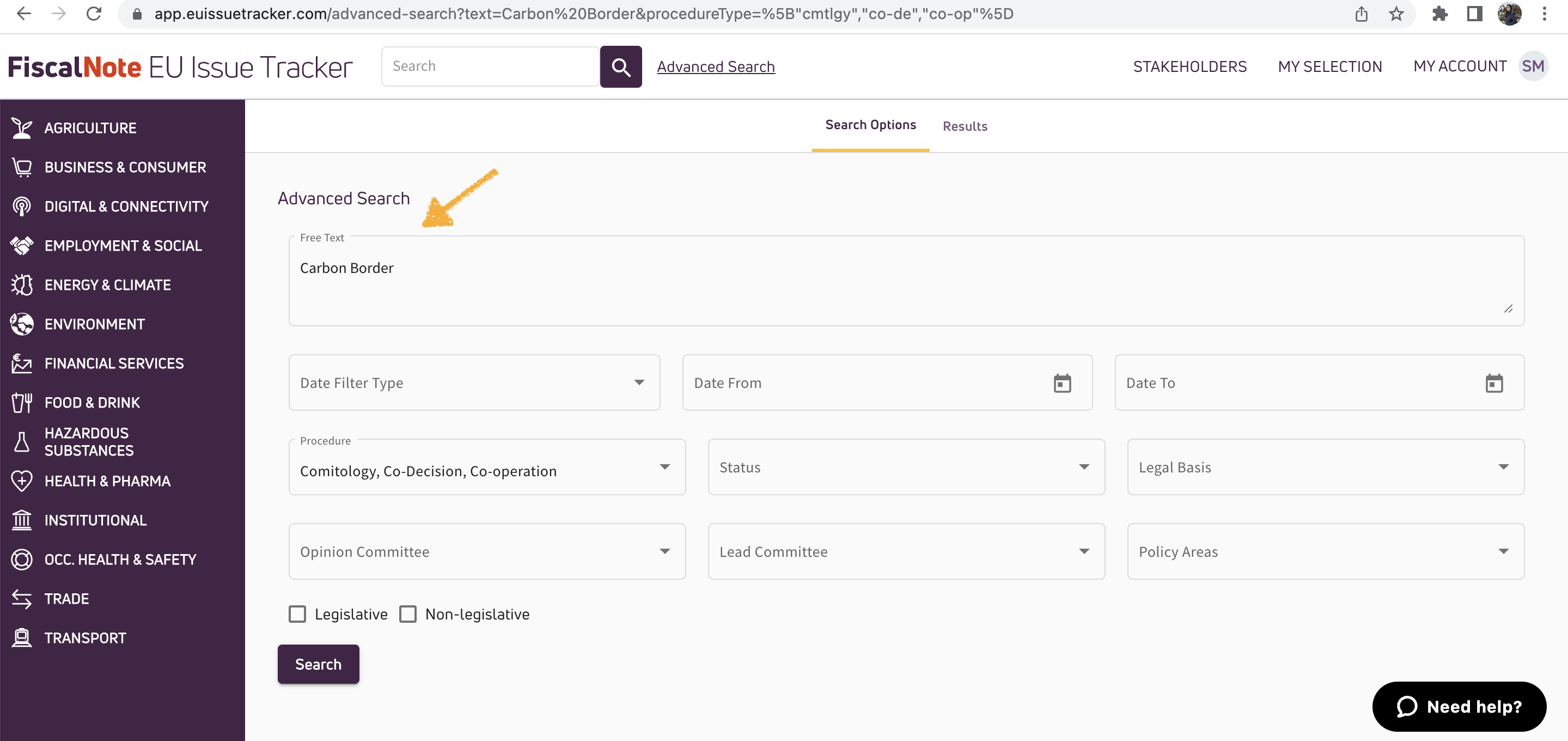Screen dimensions: 1568x741
Task: Toggle the browser side panel icon
Action: (1475, 14)
